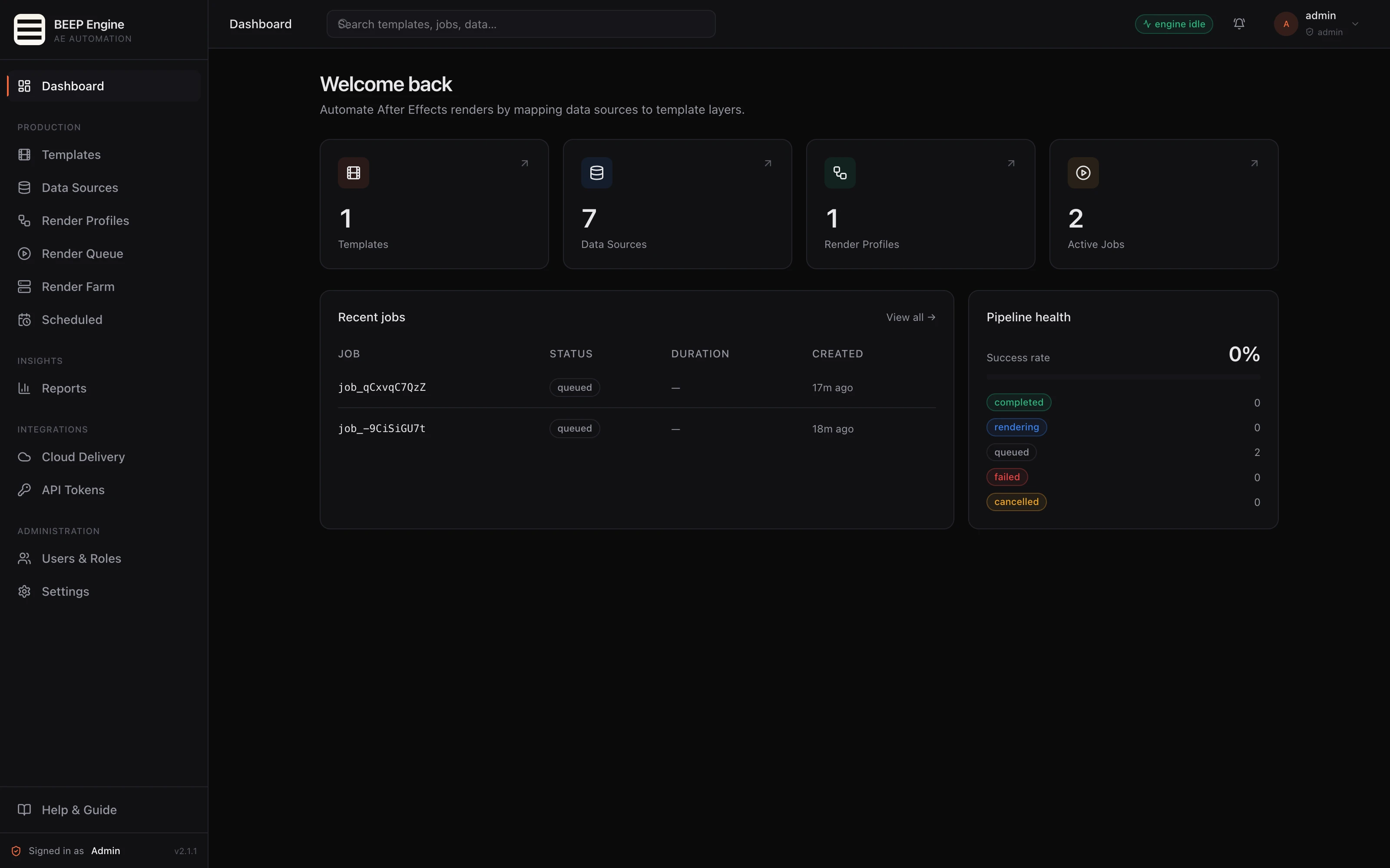Open job_qCxvqC7QzZ in recent jobs
The image size is (1390, 868).
click(x=382, y=387)
